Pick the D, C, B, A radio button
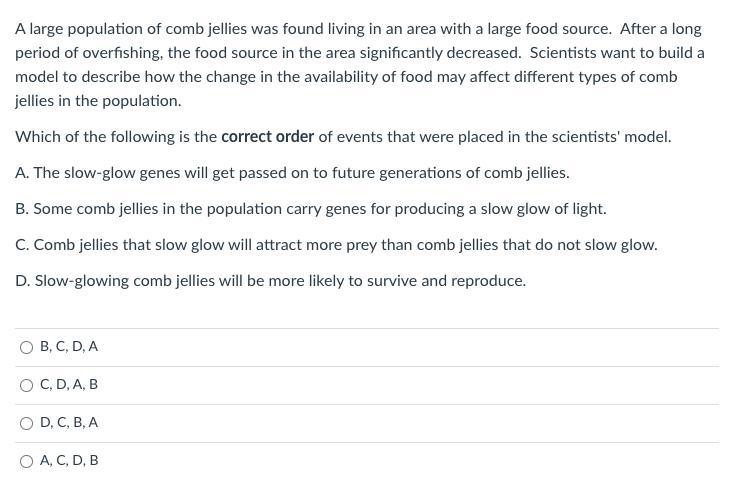The width and height of the screenshot is (732, 486). coord(26,423)
